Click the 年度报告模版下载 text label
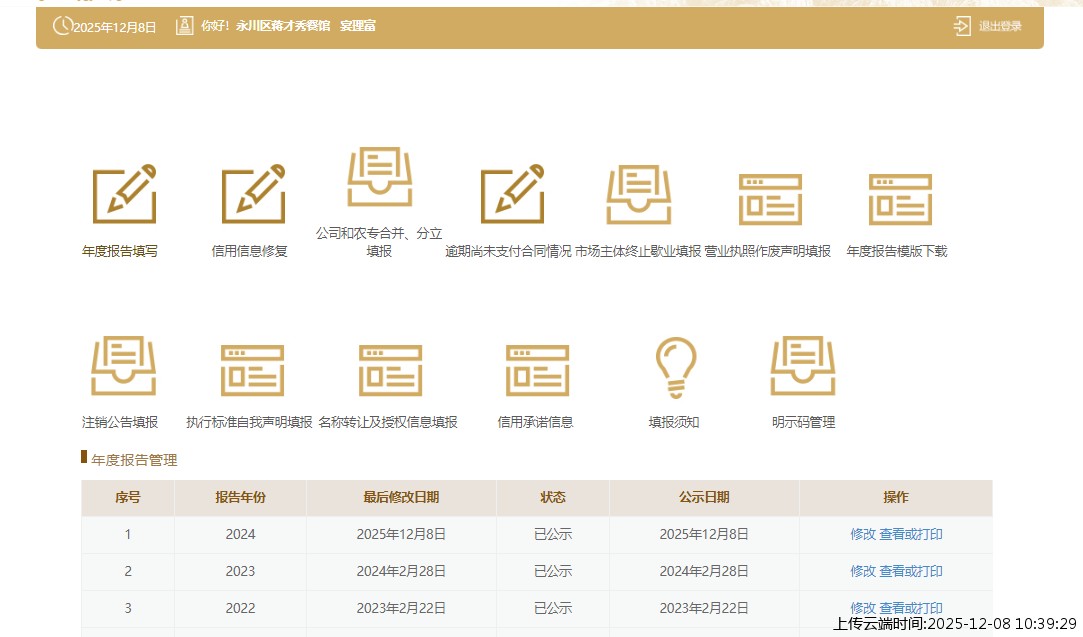1083x637 pixels. pyautogui.click(x=896, y=252)
